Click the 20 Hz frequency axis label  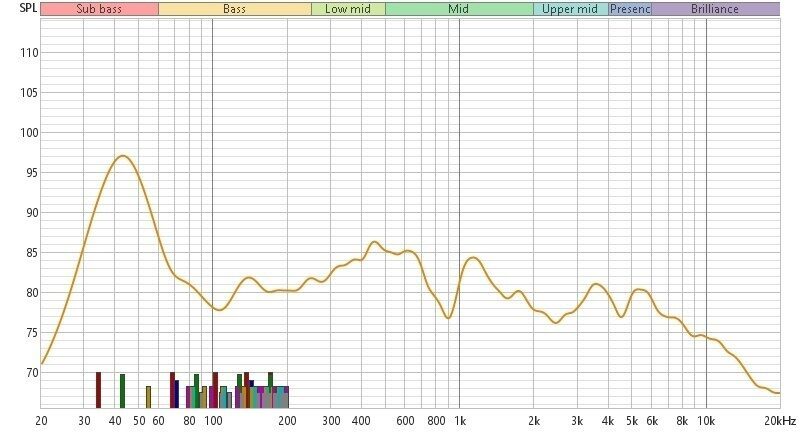click(x=41, y=421)
